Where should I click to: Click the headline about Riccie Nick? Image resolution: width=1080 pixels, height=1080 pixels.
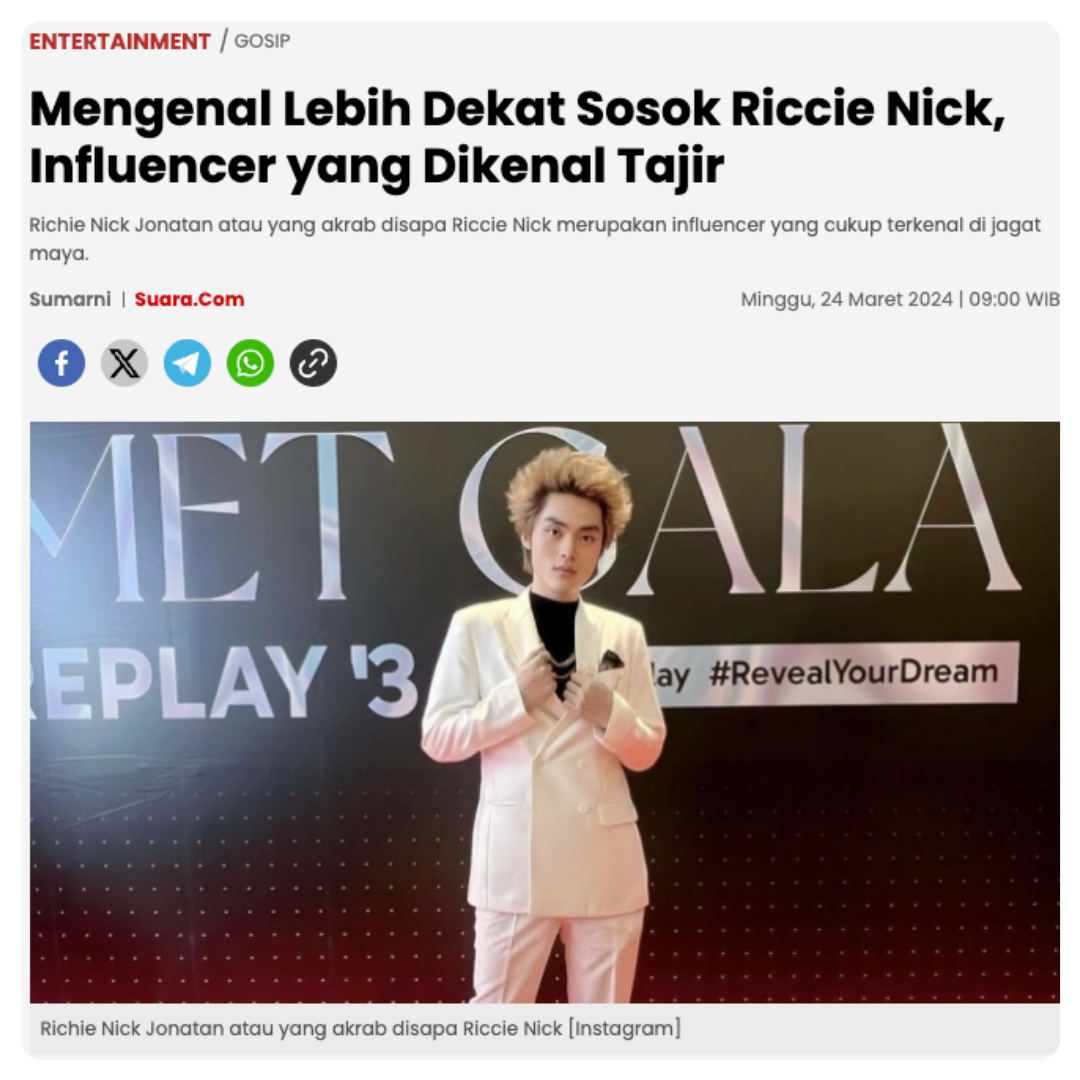pyautogui.click(x=517, y=138)
